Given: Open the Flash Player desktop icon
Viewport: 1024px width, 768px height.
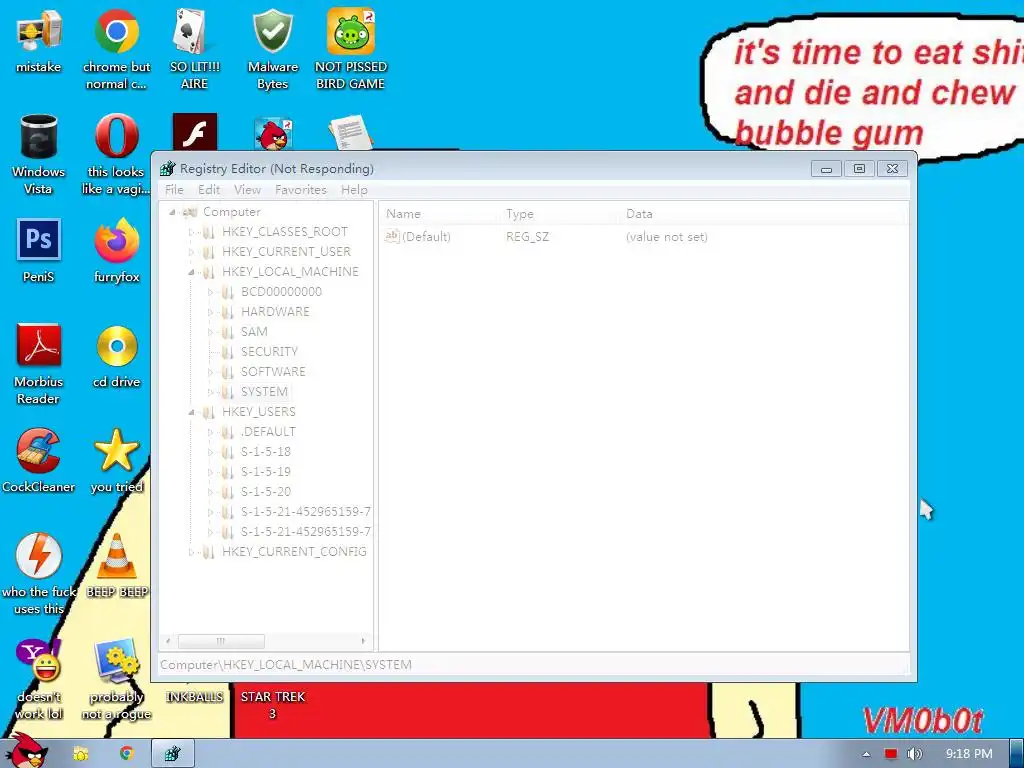Looking at the screenshot, I should [195, 132].
